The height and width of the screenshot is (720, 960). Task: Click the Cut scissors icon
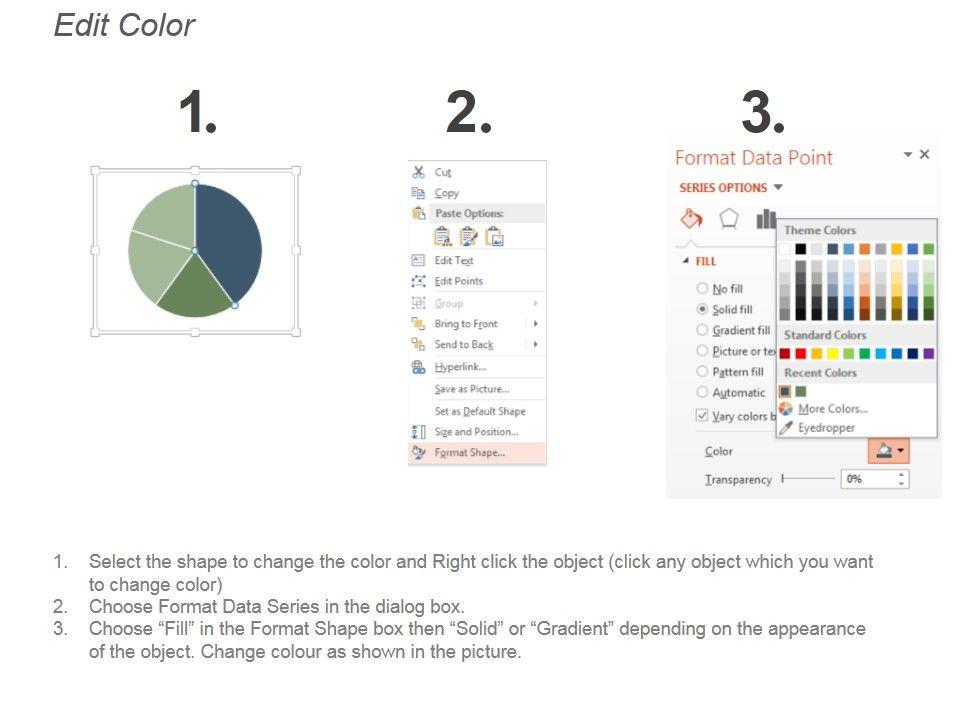pyautogui.click(x=419, y=172)
